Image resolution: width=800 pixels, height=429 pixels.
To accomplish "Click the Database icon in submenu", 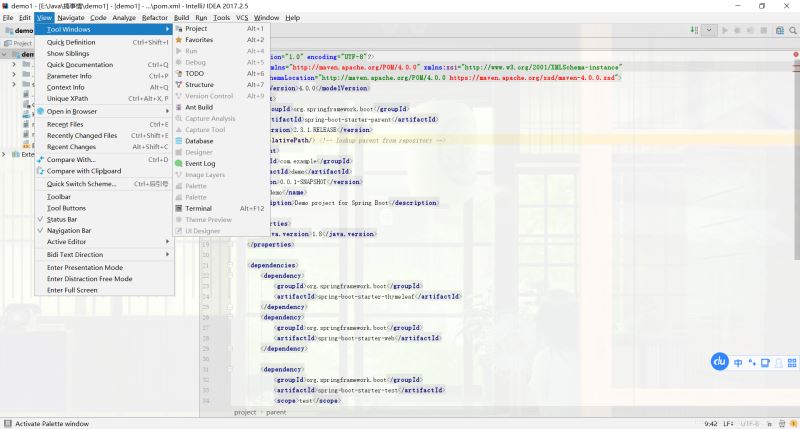I will 179,141.
